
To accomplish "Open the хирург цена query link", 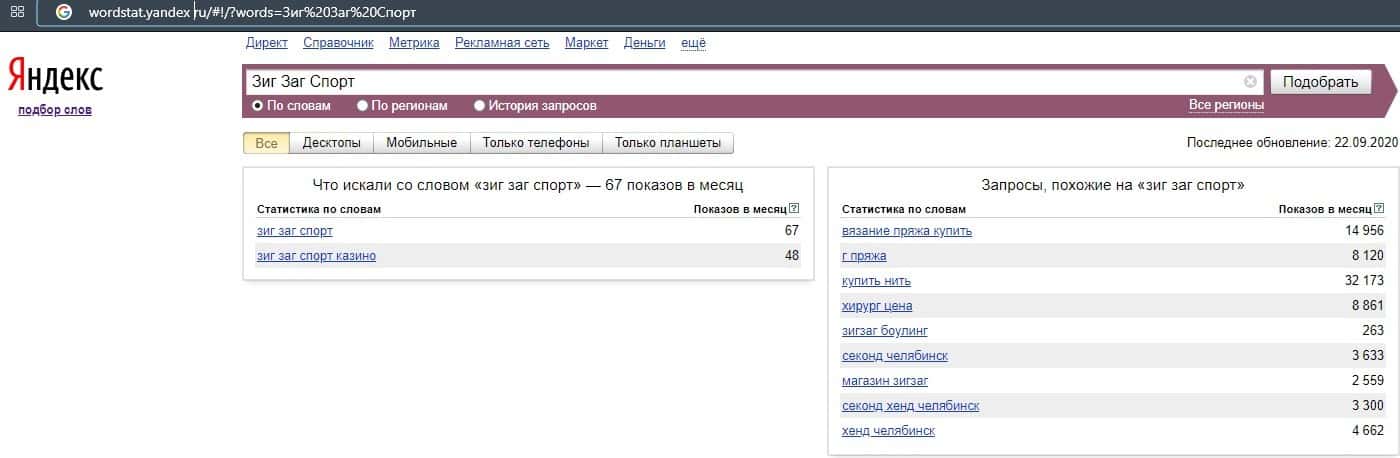I will [877, 306].
